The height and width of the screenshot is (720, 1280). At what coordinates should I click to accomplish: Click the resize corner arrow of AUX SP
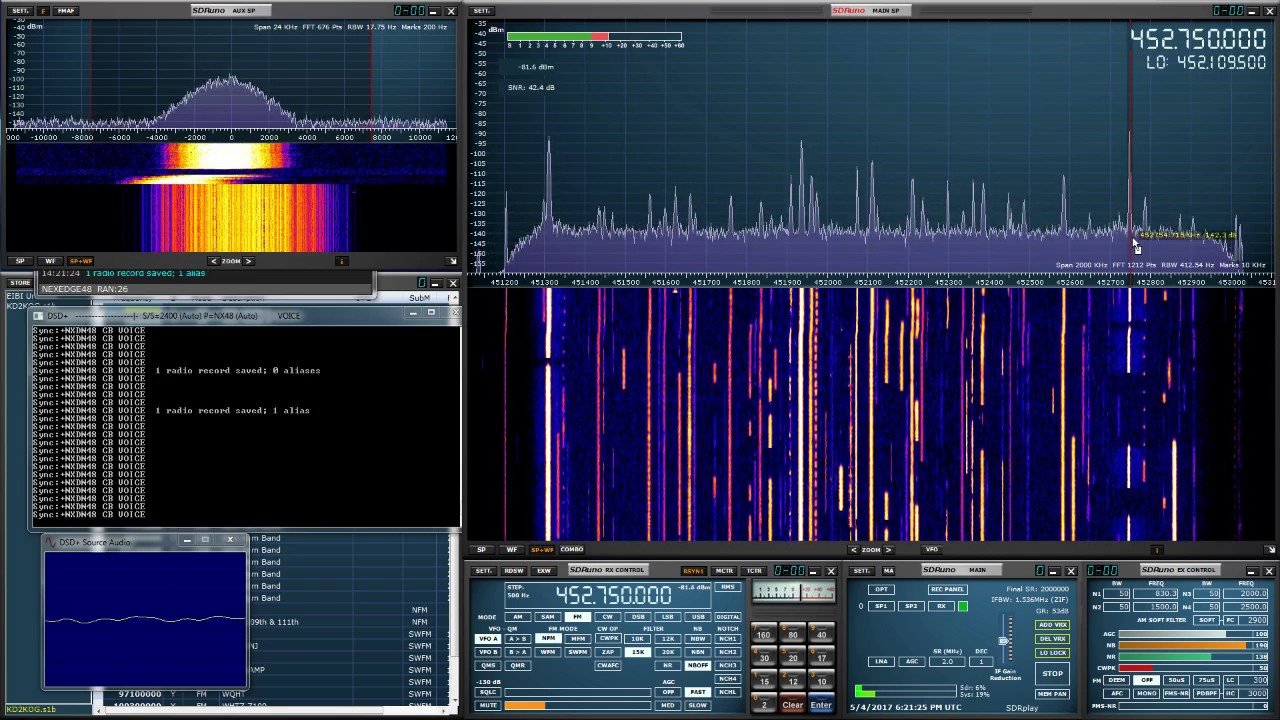coord(452,261)
